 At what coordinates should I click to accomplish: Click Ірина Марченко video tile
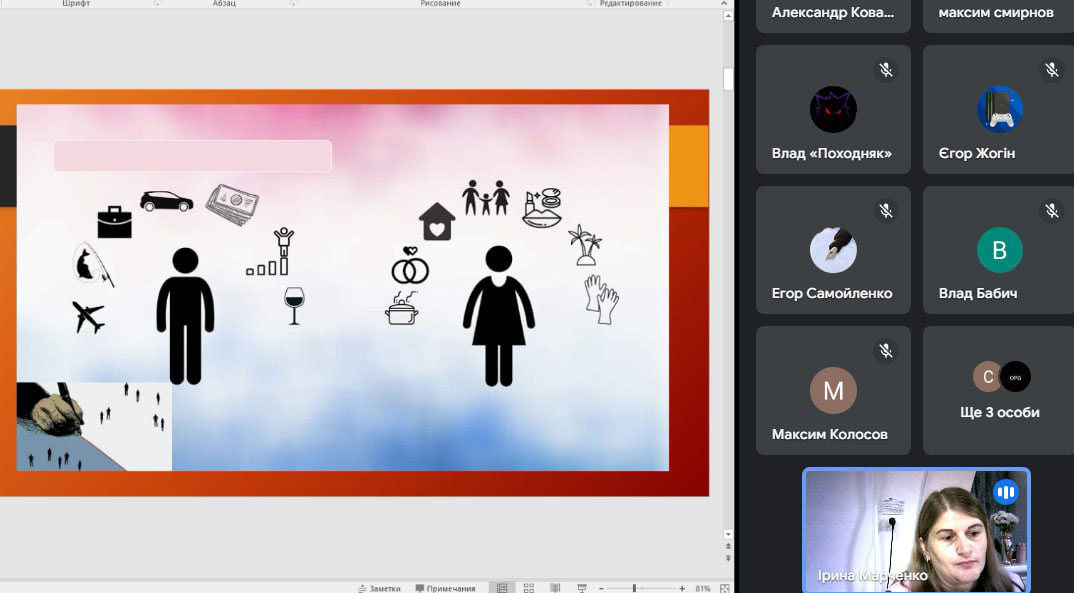(916, 531)
